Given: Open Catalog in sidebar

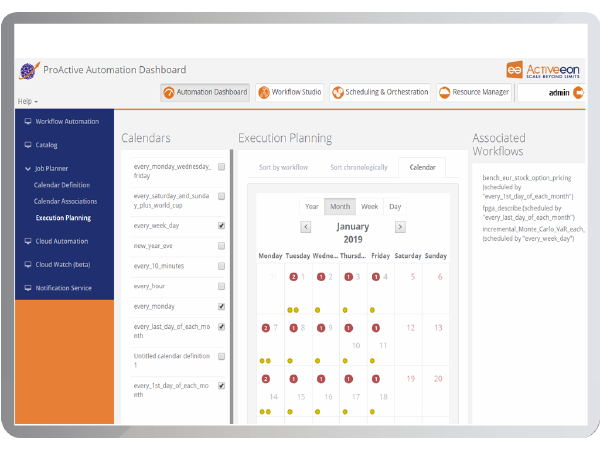Looking at the screenshot, I should (46, 145).
